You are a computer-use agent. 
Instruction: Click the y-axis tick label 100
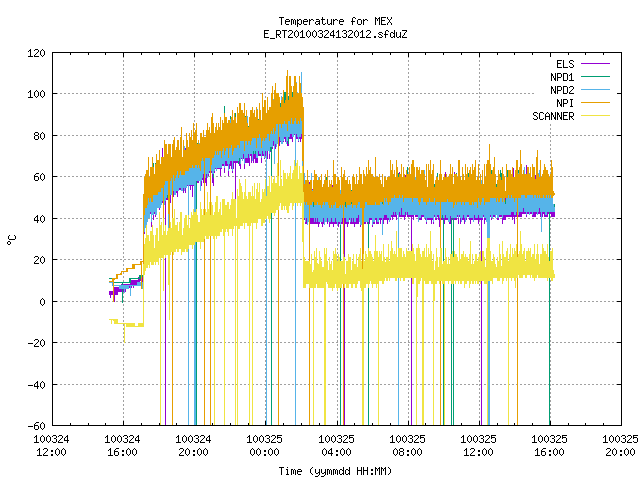point(36,94)
